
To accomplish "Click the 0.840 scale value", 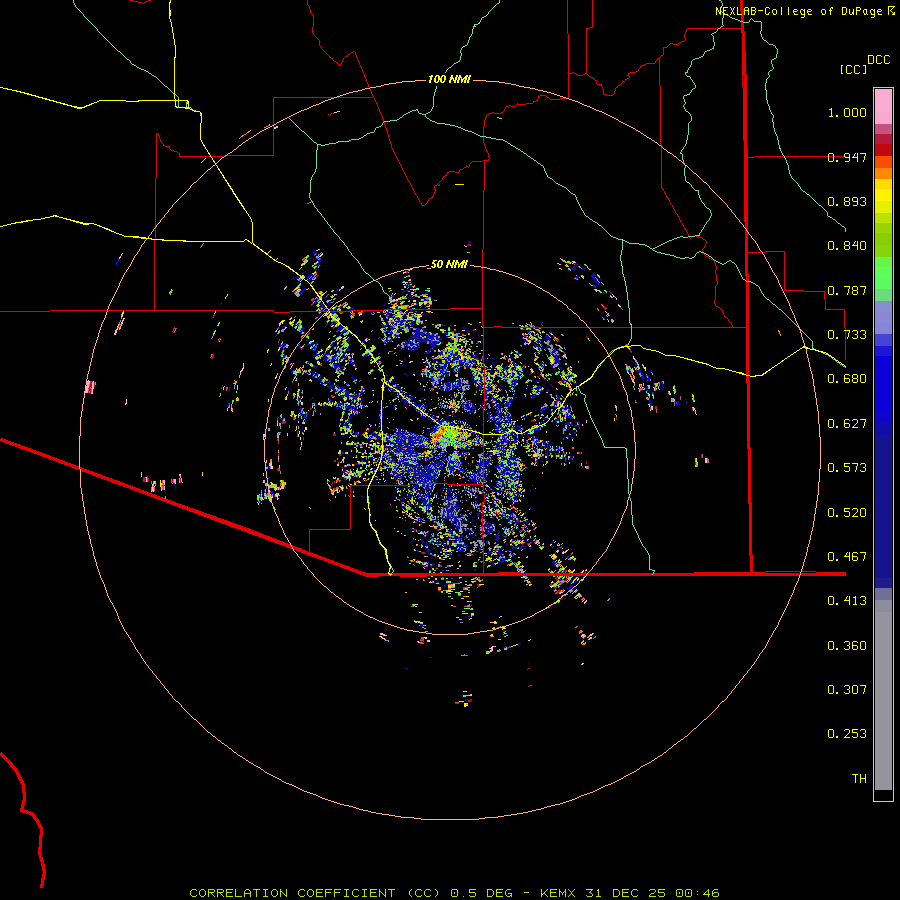I will [x=847, y=246].
